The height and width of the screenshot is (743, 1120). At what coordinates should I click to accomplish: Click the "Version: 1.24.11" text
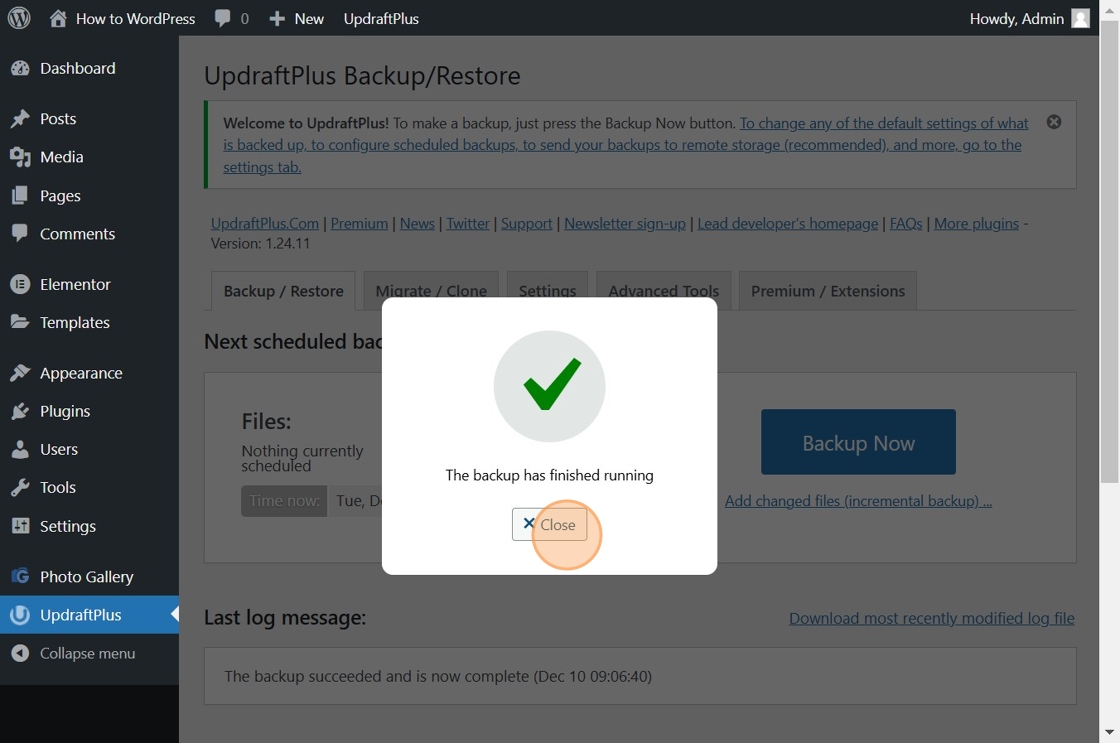[x=261, y=244]
